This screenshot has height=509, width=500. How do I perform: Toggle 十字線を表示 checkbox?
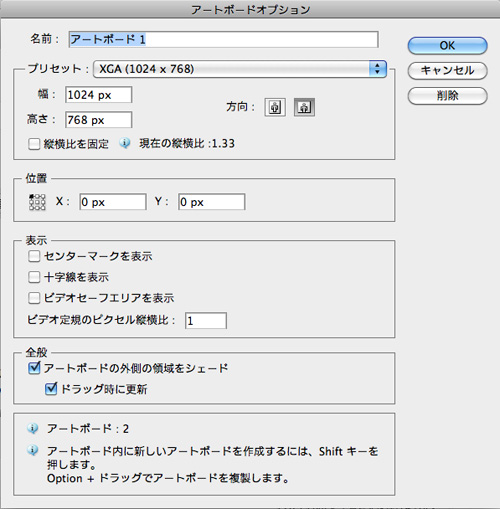coord(34,277)
